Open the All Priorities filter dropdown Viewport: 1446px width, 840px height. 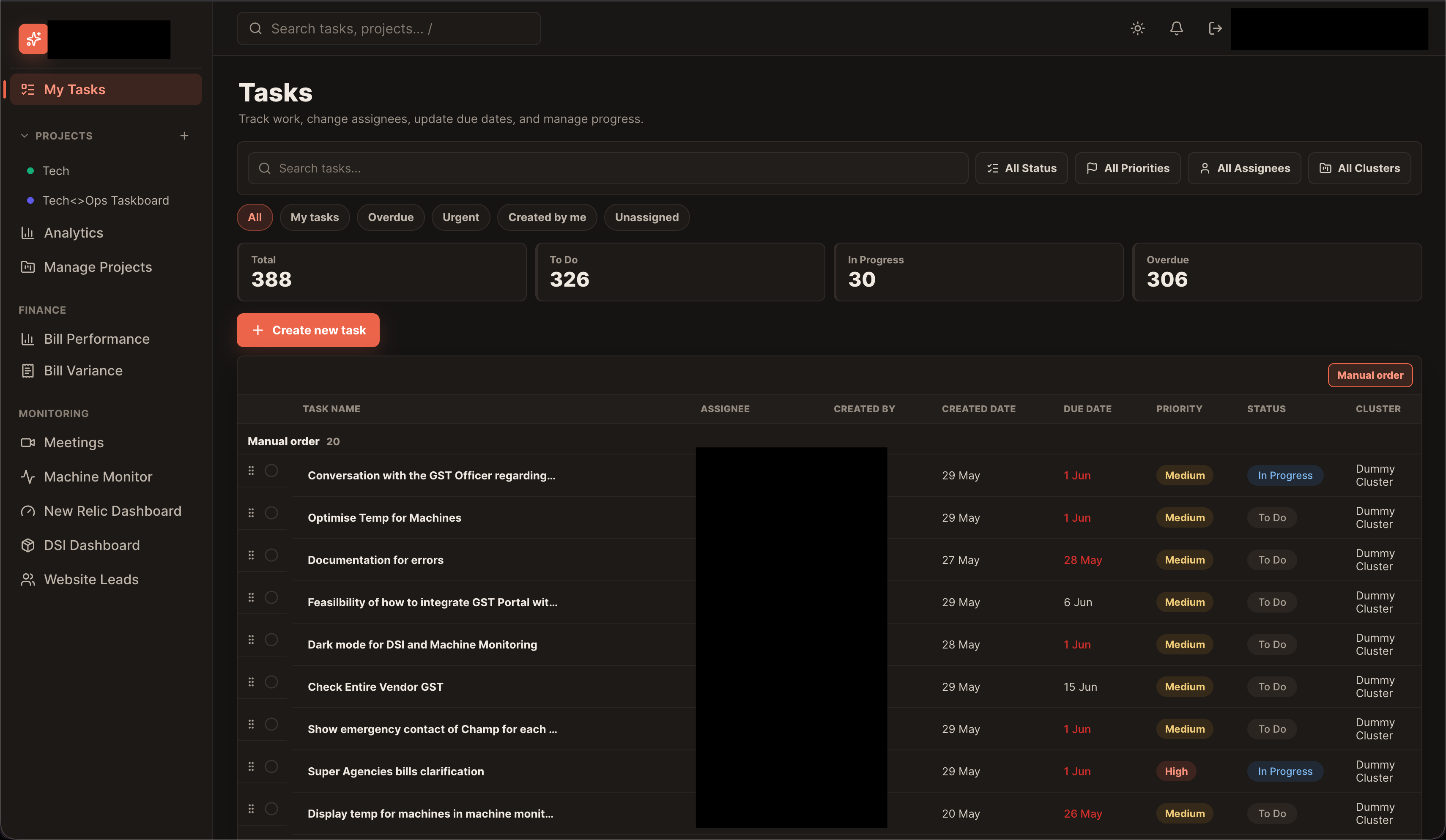tap(1128, 168)
